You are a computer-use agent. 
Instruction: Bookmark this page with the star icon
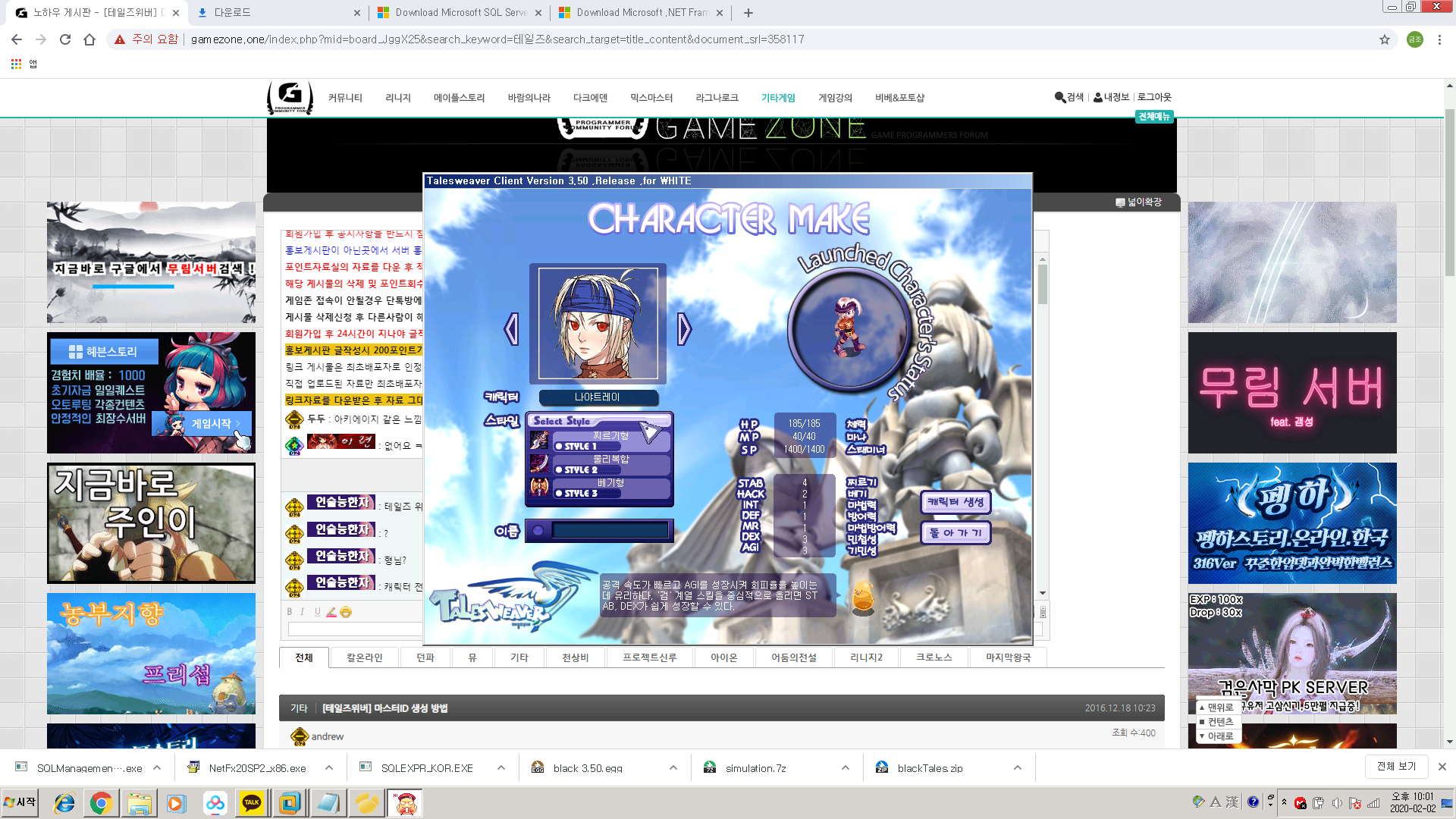[1385, 39]
